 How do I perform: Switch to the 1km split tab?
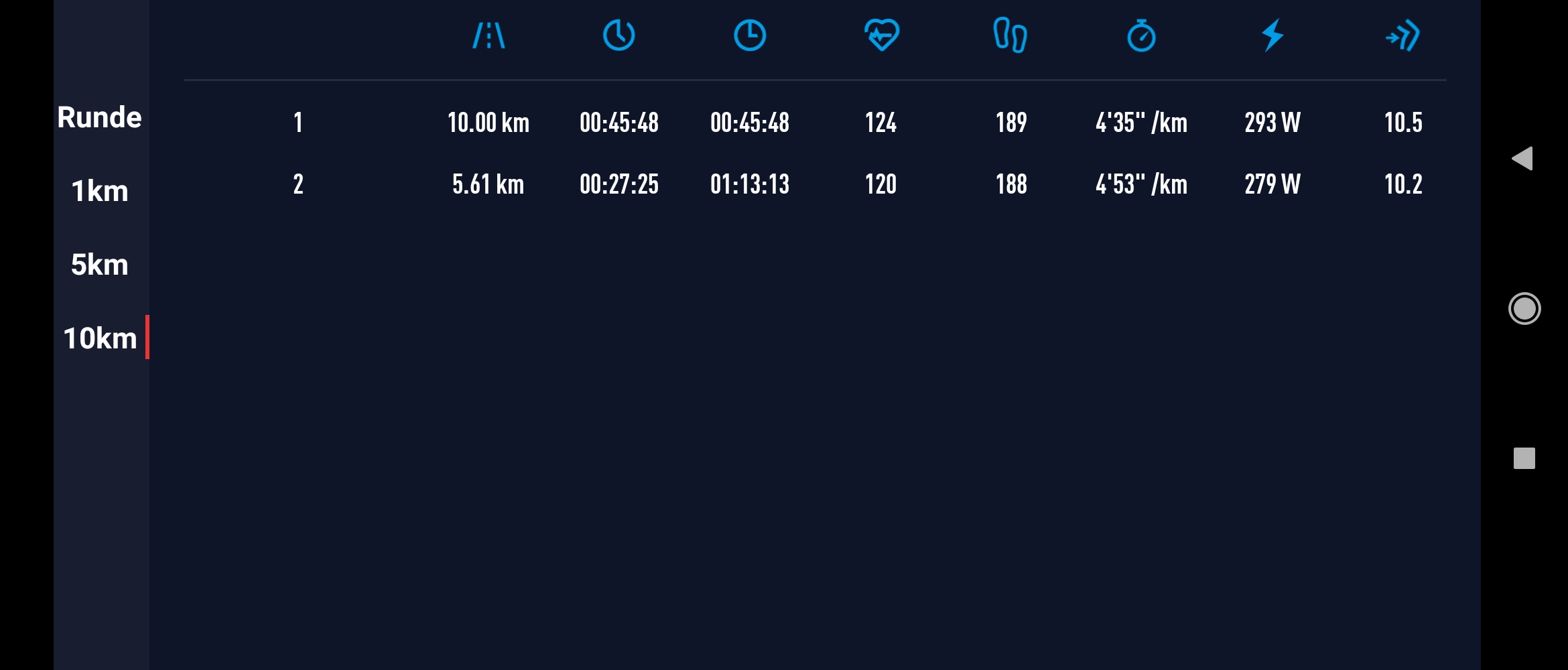tap(100, 191)
